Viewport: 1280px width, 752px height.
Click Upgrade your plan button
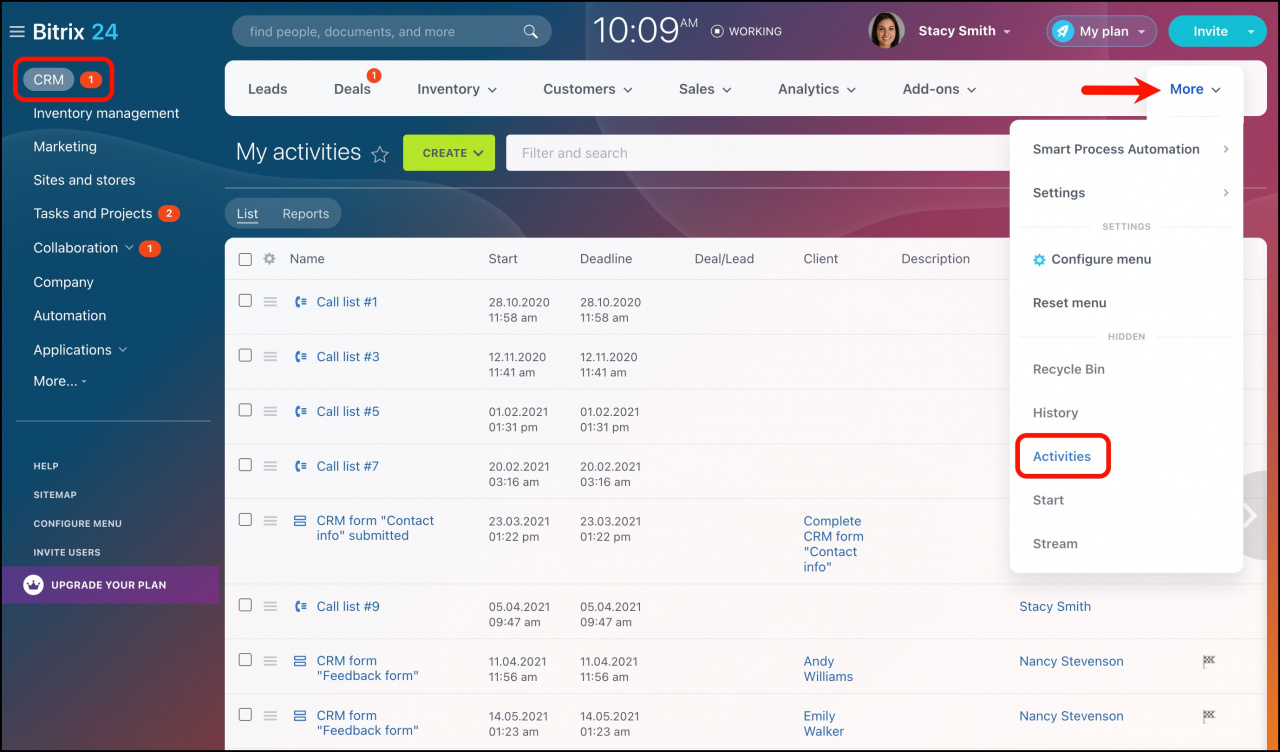click(109, 585)
